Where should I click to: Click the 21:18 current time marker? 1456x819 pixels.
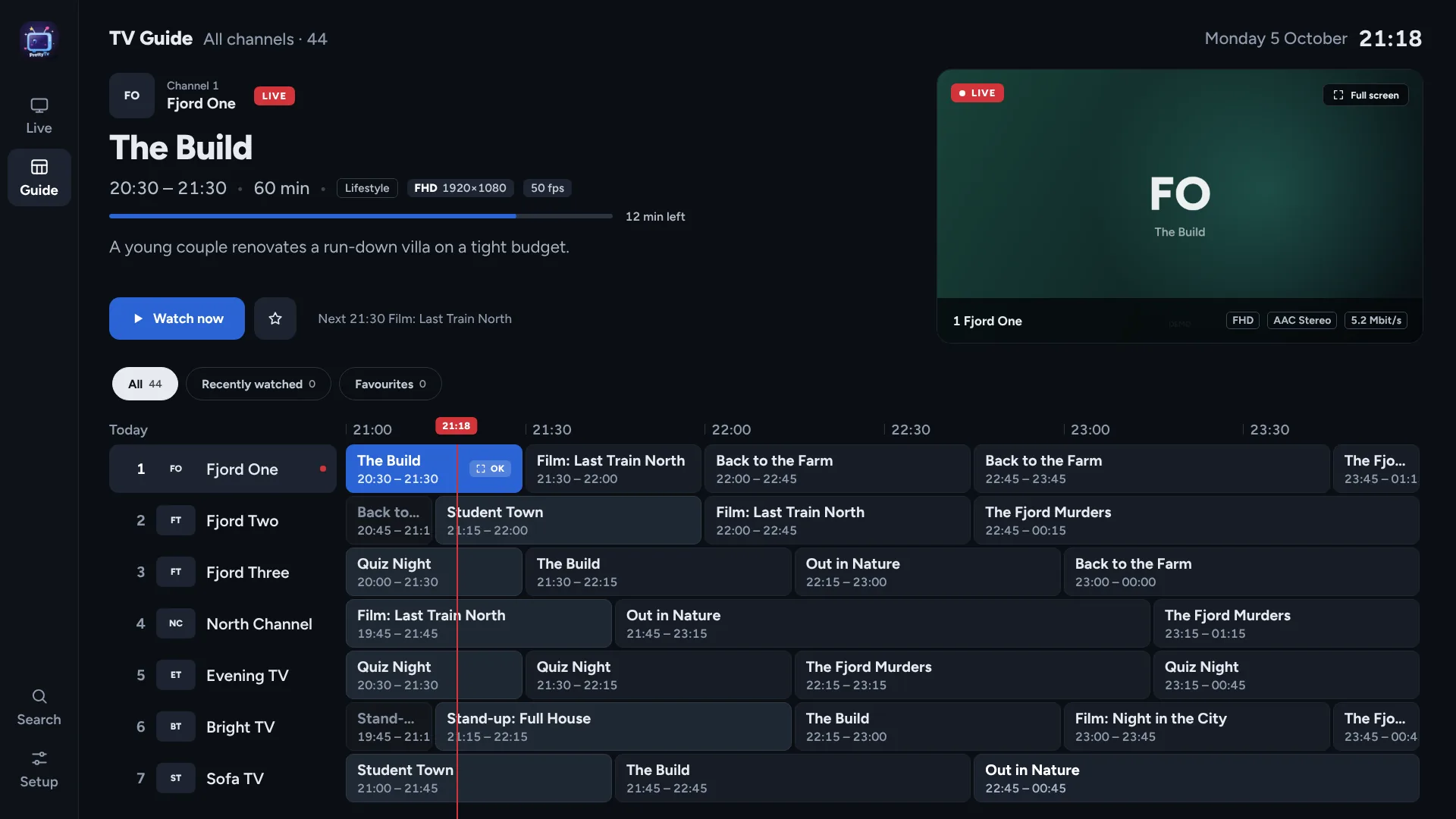457,425
